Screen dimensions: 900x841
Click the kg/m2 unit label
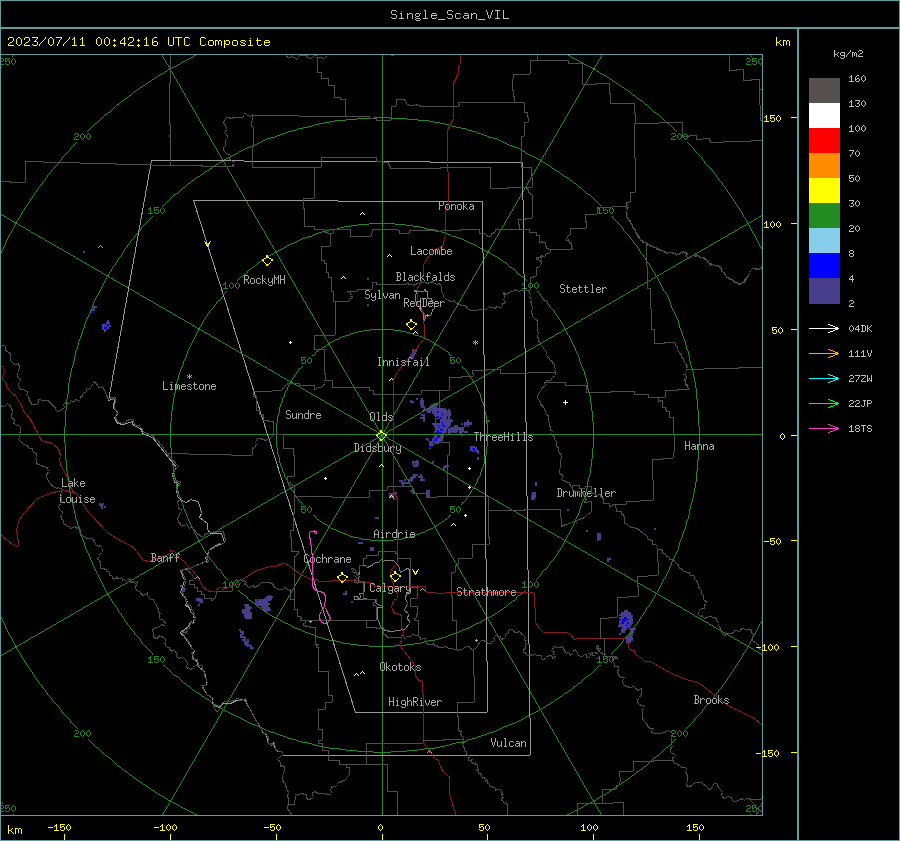click(848, 53)
